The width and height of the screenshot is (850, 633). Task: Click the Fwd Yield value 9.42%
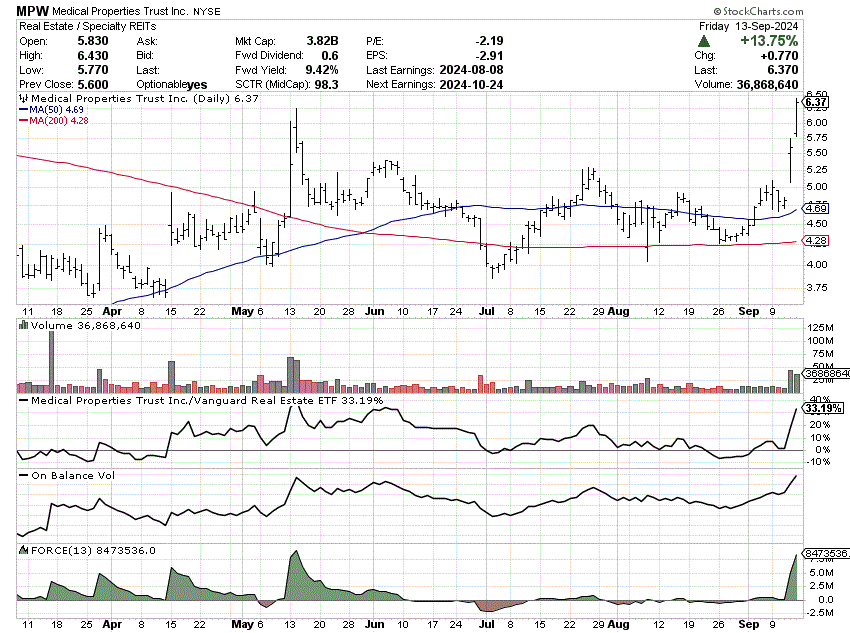point(322,70)
